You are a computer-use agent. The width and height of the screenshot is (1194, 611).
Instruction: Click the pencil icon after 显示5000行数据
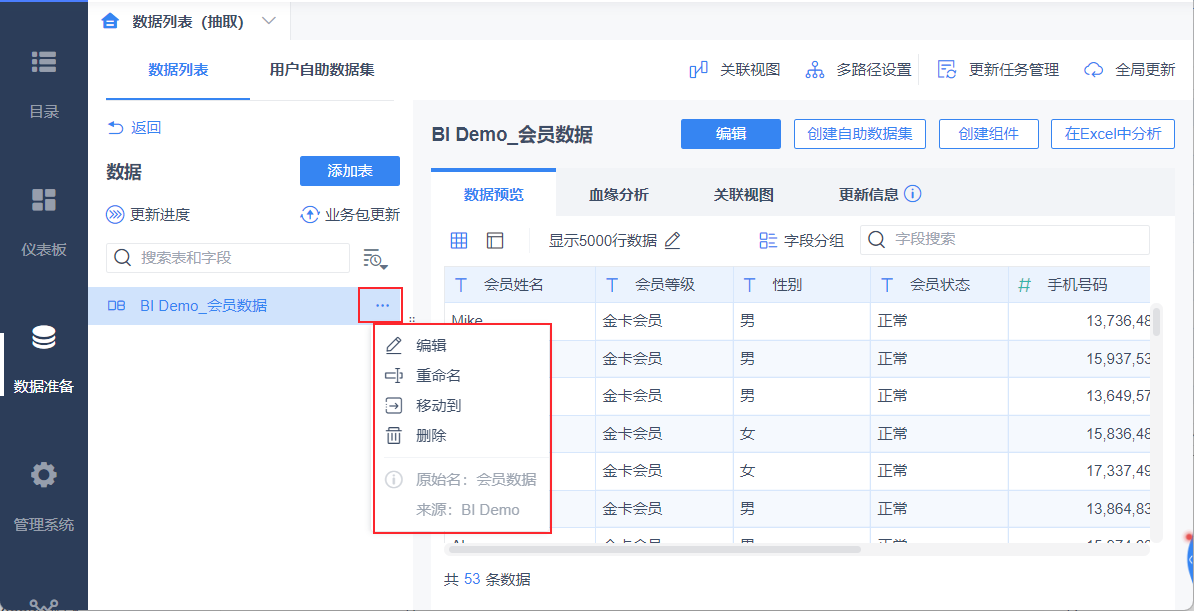pos(672,241)
